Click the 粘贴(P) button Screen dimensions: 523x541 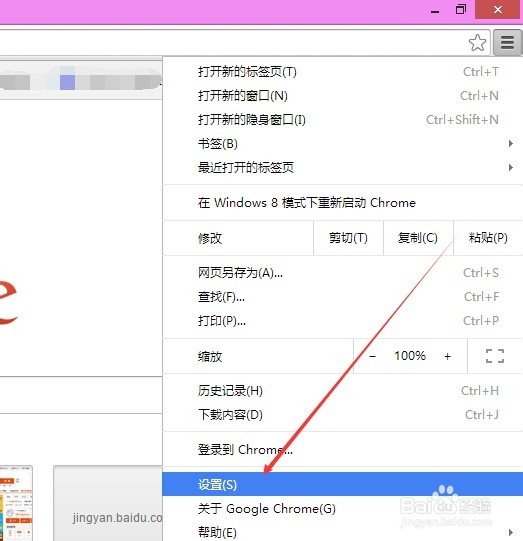[x=488, y=238]
